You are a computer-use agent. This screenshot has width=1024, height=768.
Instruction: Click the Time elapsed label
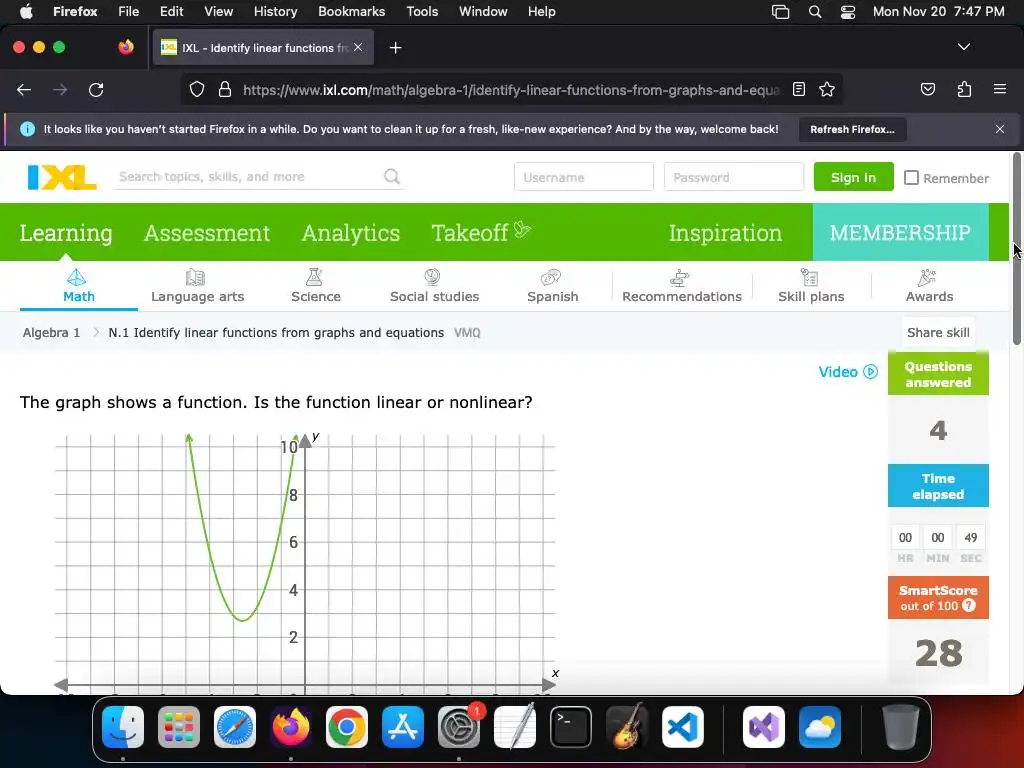938,486
